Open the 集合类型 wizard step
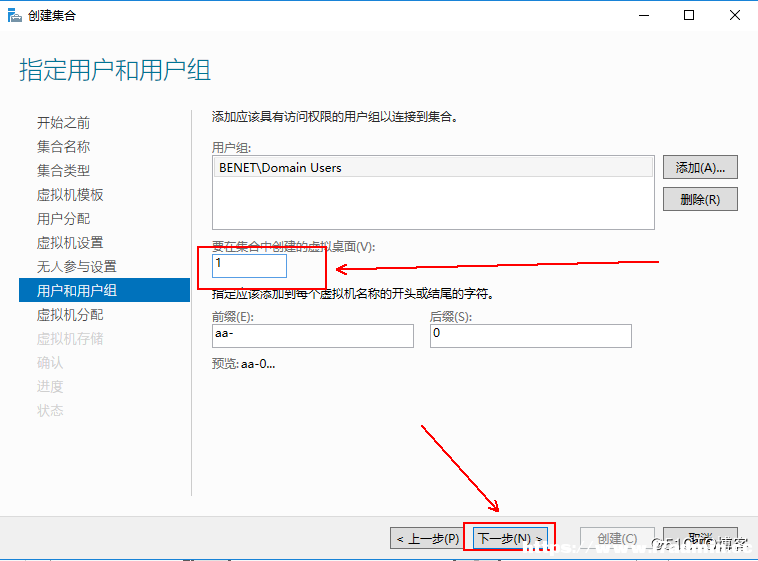 coord(63,171)
